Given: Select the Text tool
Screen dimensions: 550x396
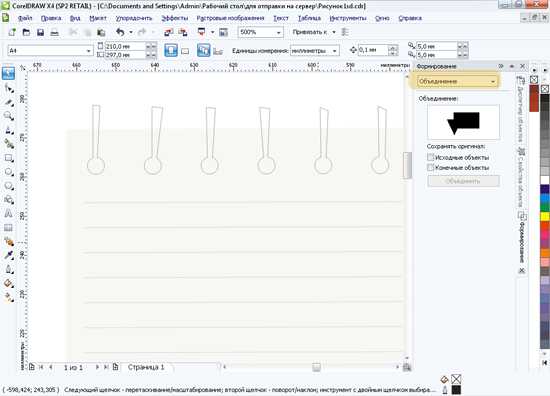Looking at the screenshot, I should pos(8,213).
